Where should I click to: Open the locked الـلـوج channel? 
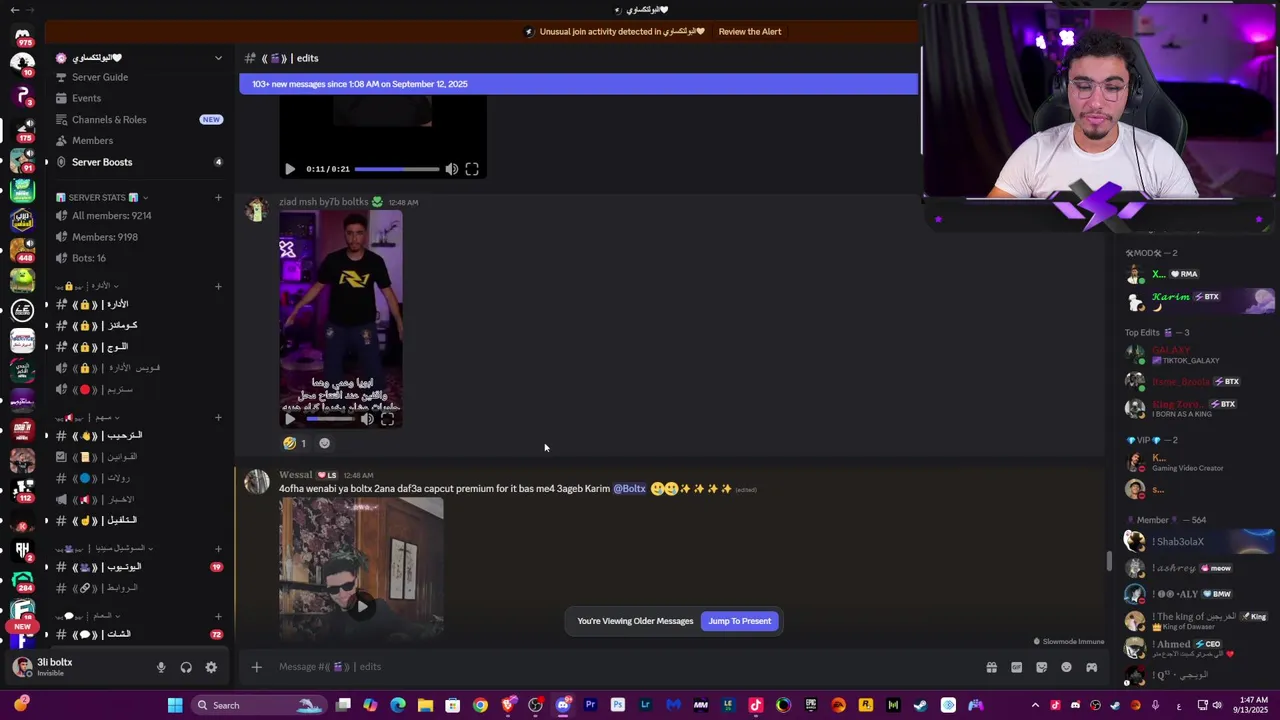pos(140,346)
